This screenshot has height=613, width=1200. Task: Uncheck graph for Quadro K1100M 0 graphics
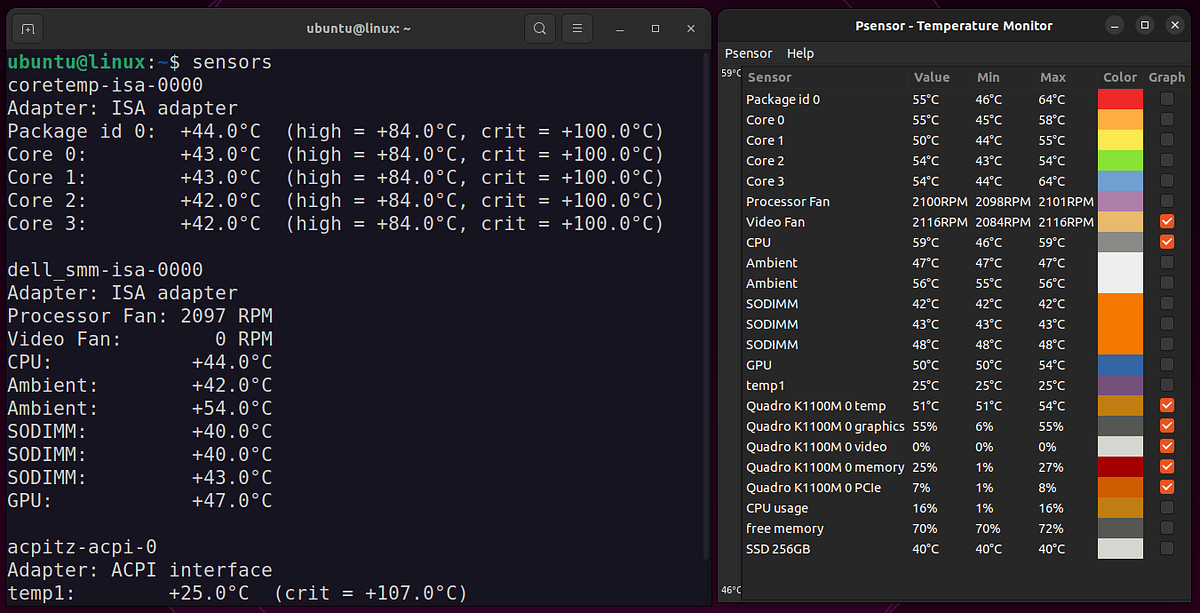pyautogui.click(x=1166, y=426)
